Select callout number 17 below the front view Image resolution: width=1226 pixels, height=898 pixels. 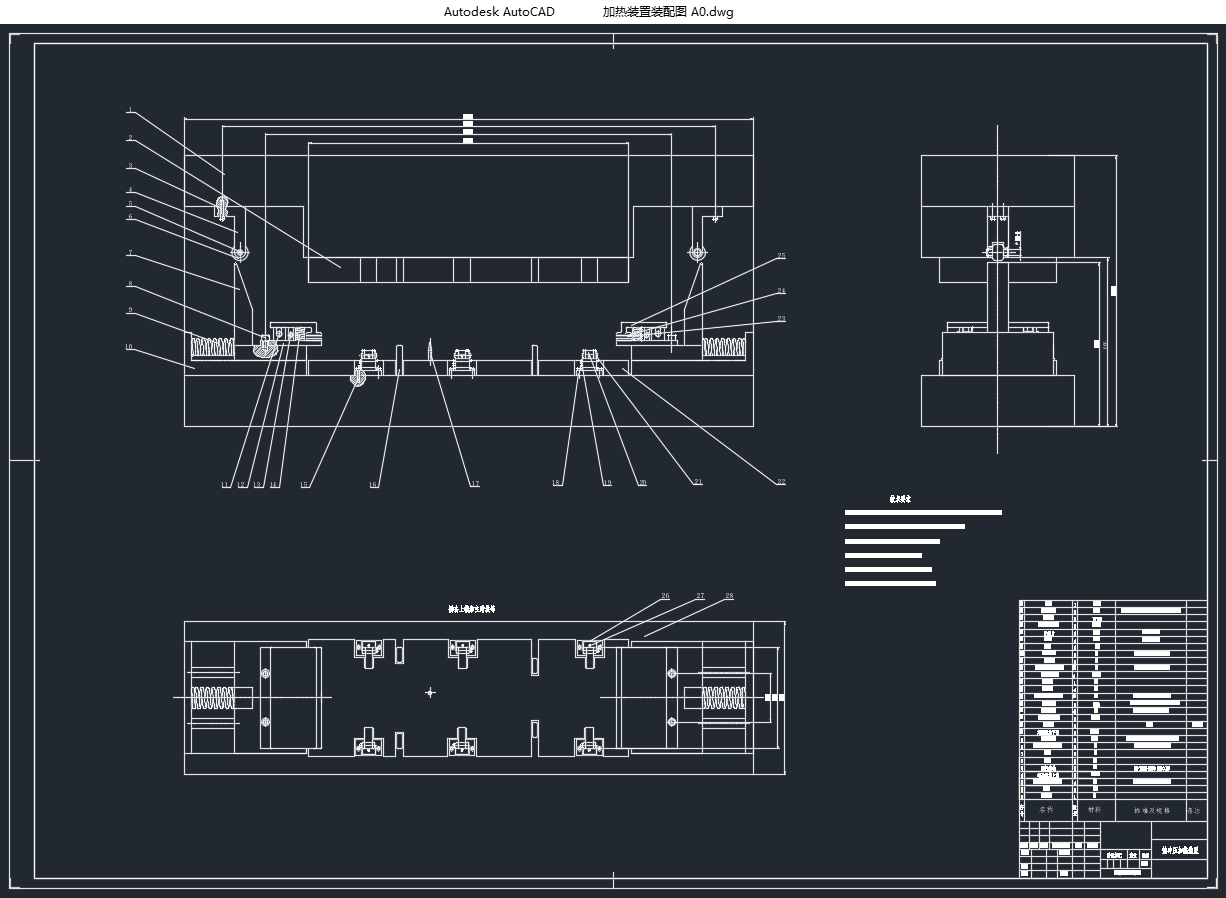[475, 484]
